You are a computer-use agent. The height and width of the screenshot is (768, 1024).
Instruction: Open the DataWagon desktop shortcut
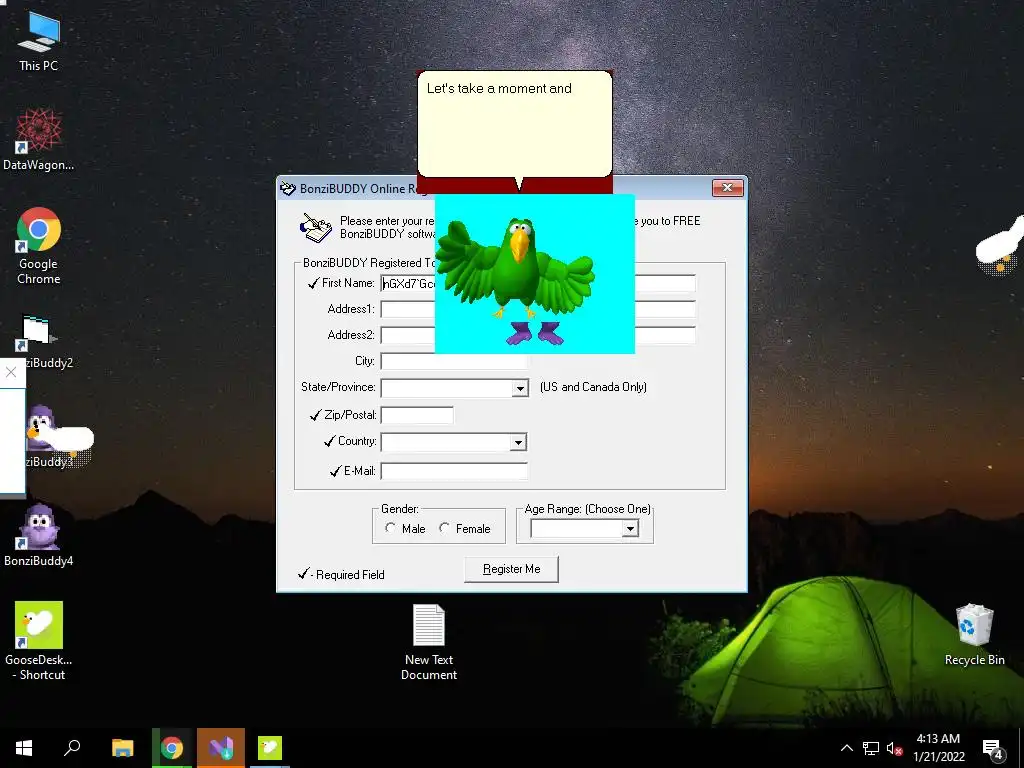pos(39,140)
